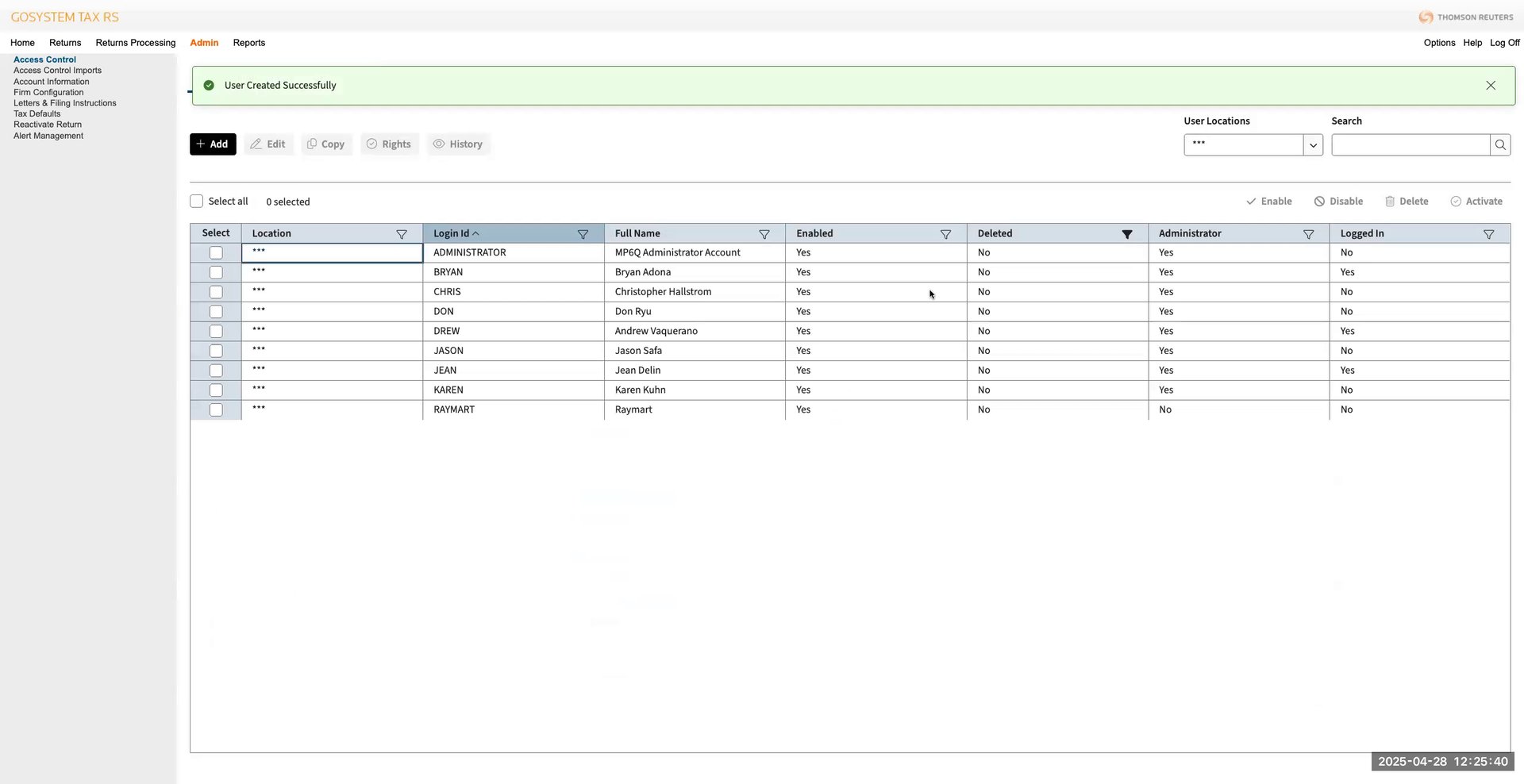
Task: Click the search magnifier icon
Action: (1500, 144)
